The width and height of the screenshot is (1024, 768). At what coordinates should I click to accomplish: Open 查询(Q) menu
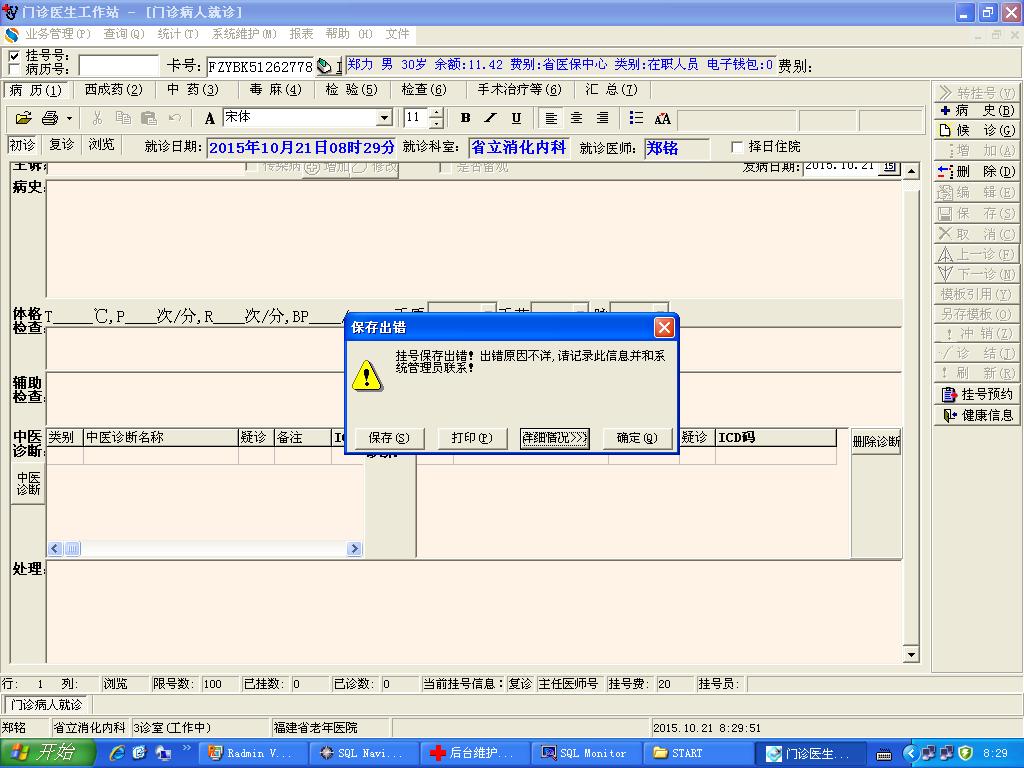point(123,34)
